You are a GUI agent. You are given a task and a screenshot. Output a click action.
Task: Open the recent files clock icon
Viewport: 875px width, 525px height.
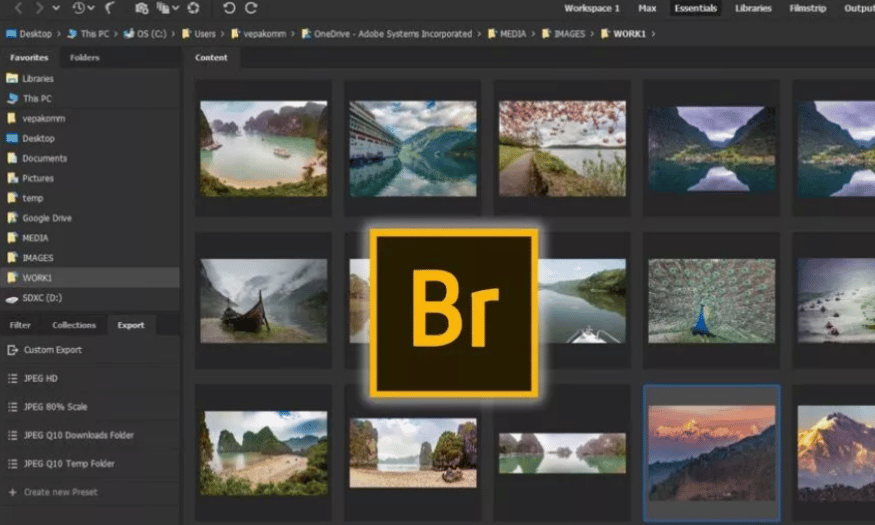coord(79,8)
